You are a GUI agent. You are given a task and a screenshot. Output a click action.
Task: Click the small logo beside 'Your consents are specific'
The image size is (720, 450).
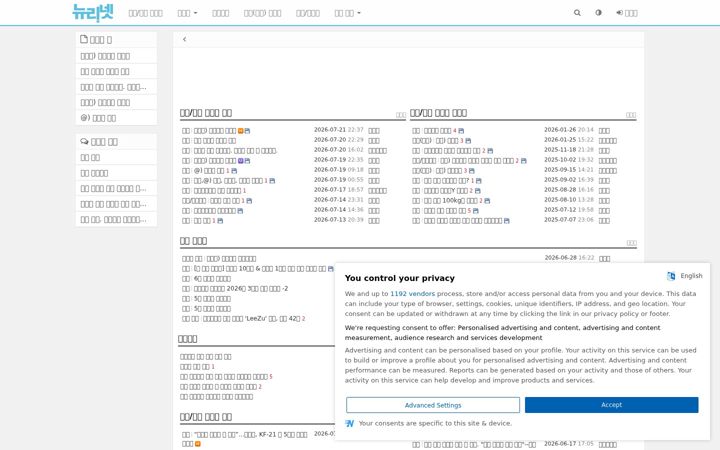(350, 423)
